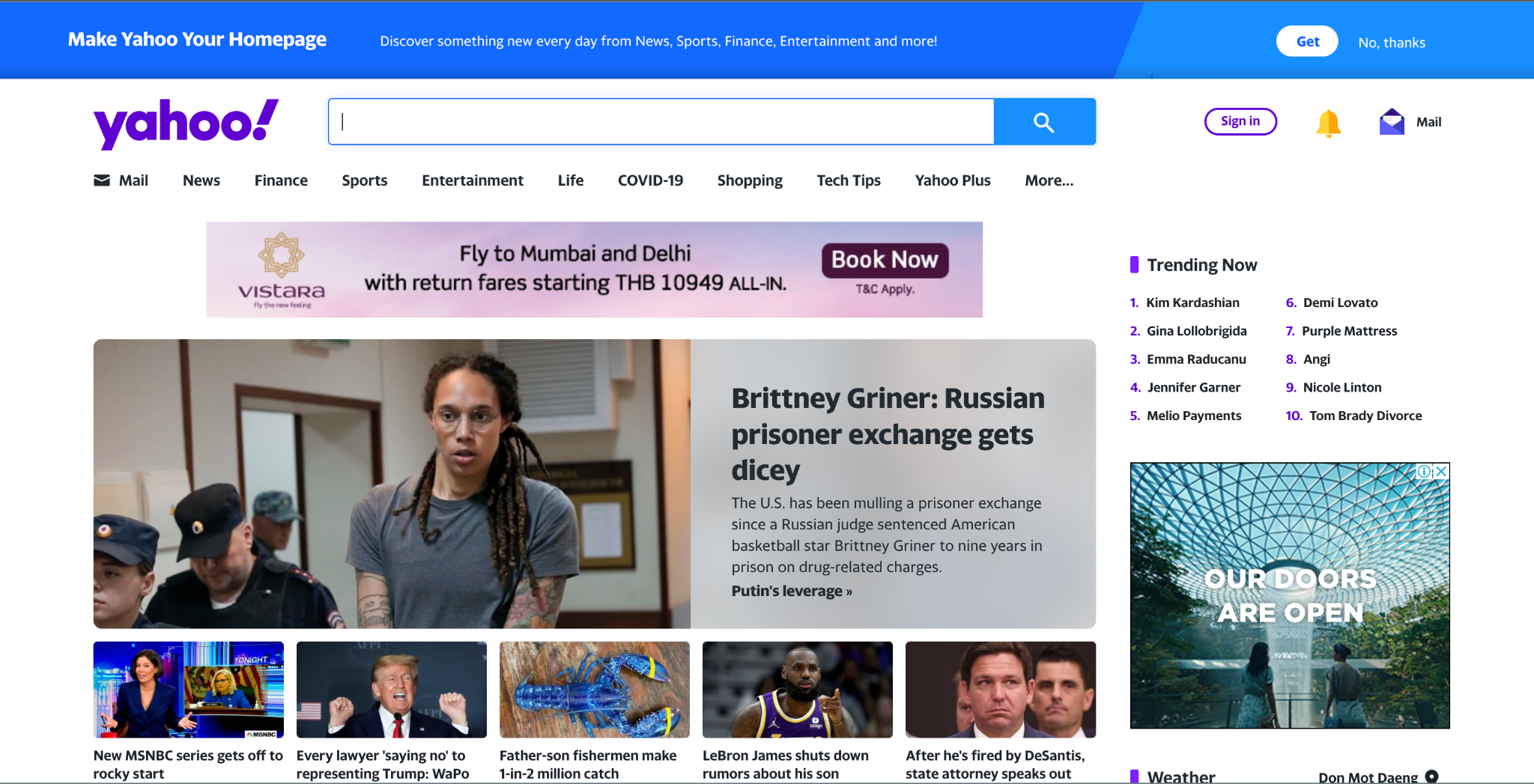Focus the Yahoo search input field
Screen dimensions: 1534x784
(x=661, y=122)
